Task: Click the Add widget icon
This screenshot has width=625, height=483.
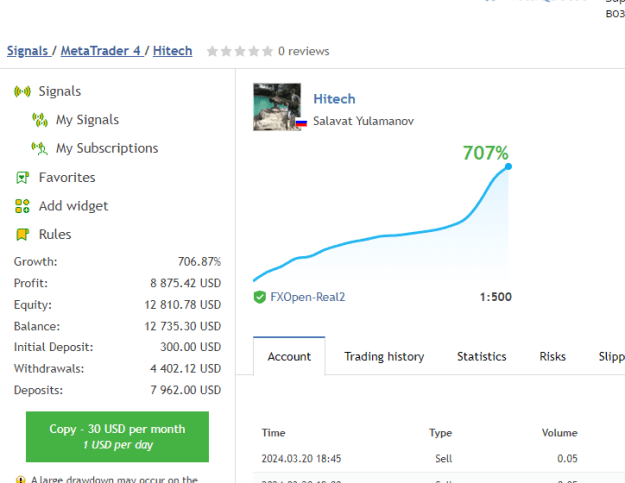Action: [x=22, y=206]
